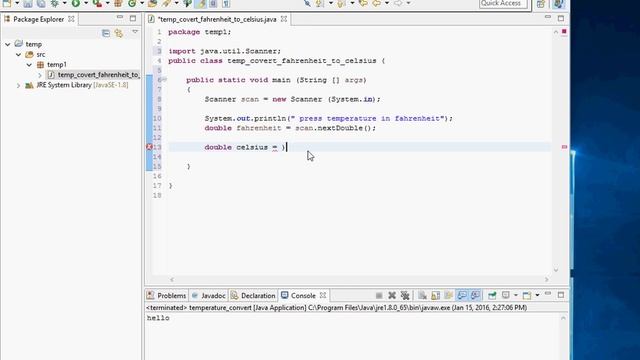Switch to the Java perspective icon
The image size is (640, 360).
558,4
